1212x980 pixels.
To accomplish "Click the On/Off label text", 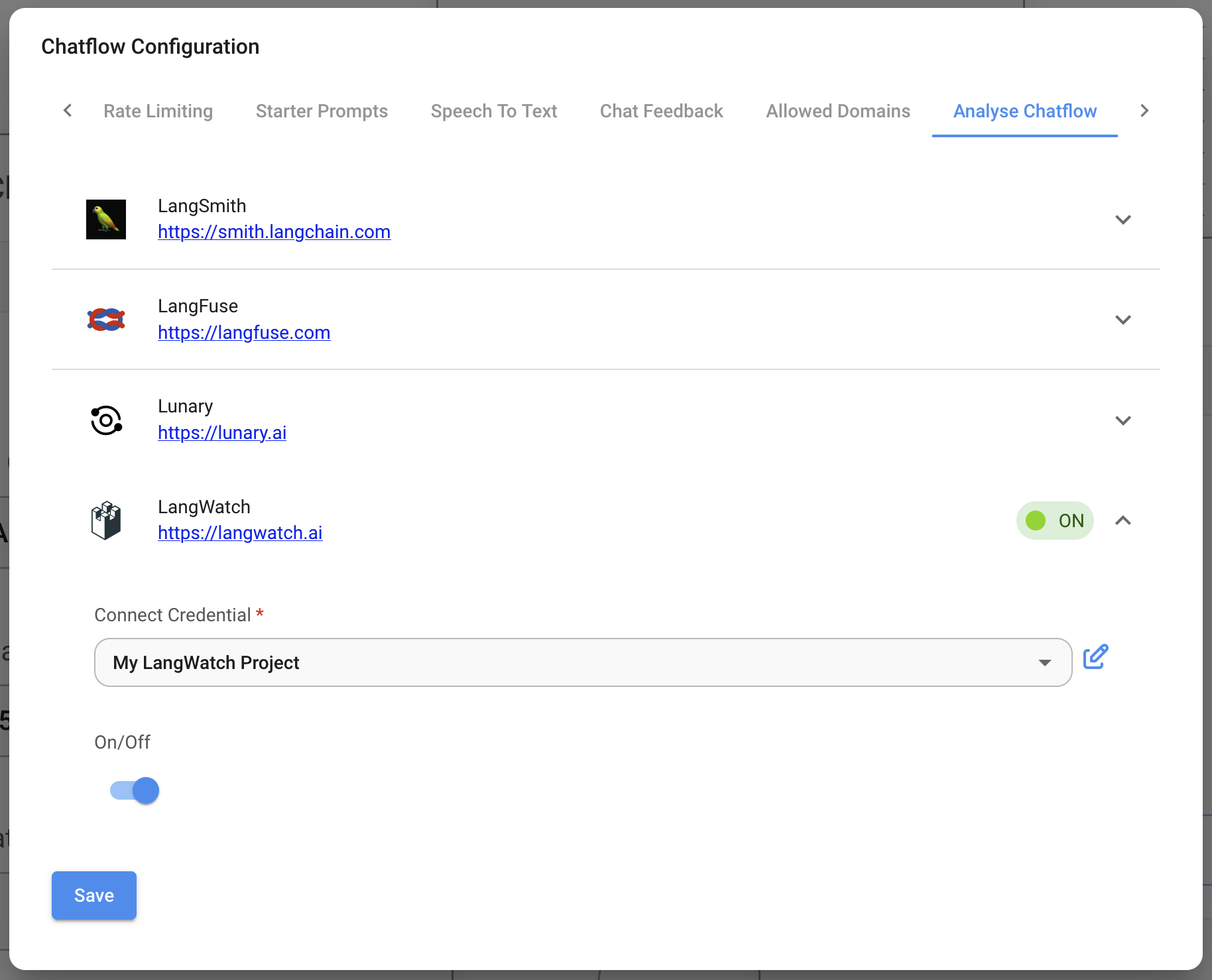I will click(x=123, y=742).
